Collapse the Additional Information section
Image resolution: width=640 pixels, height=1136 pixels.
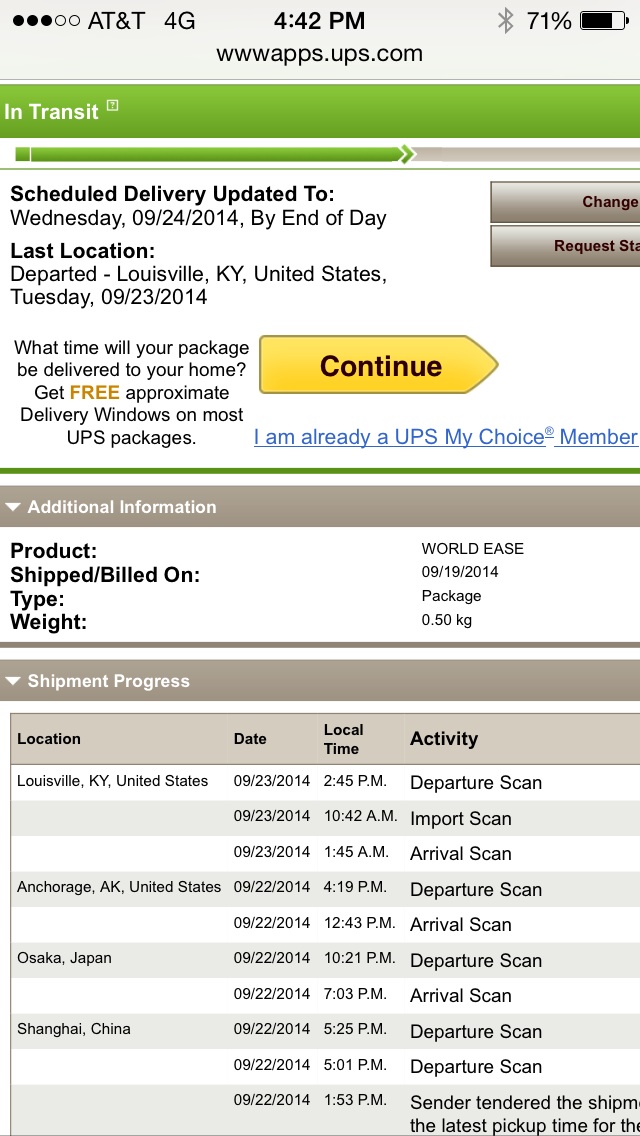[x=12, y=507]
